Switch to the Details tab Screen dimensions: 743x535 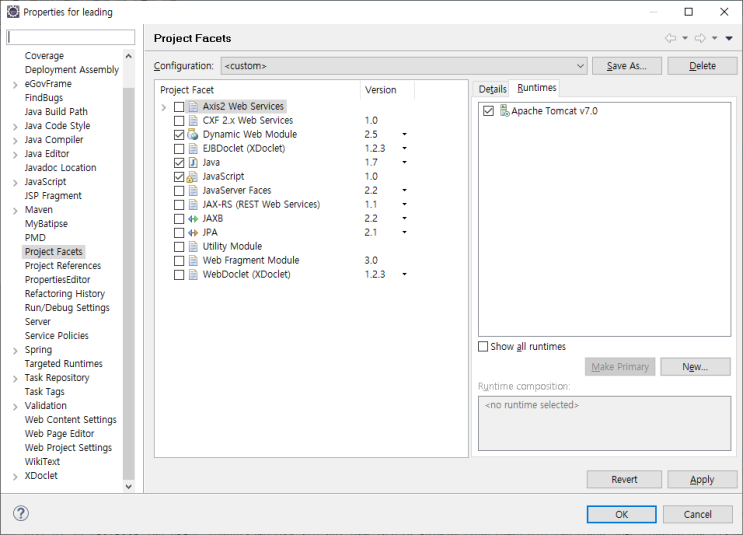point(492,89)
